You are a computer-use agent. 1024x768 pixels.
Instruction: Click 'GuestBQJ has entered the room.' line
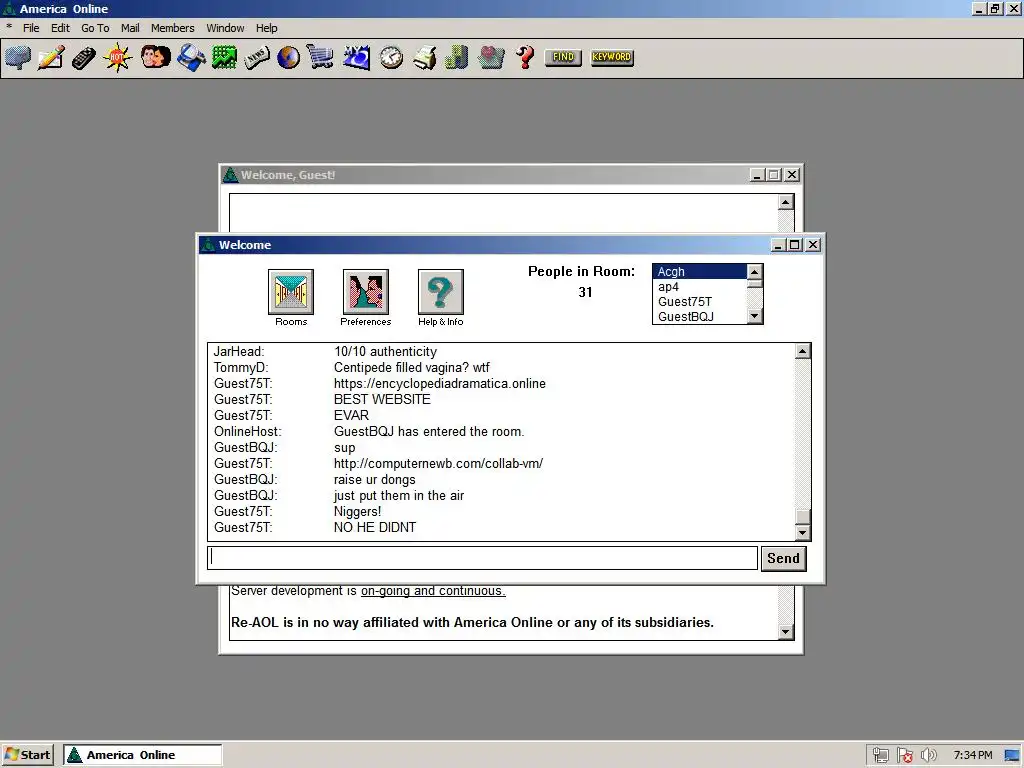tap(429, 432)
